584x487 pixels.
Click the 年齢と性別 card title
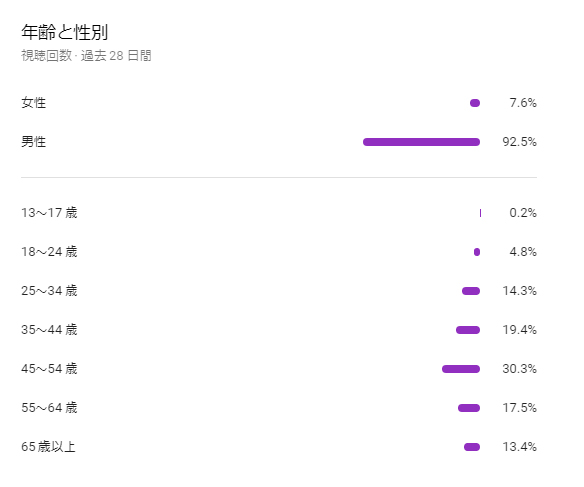click(64, 32)
